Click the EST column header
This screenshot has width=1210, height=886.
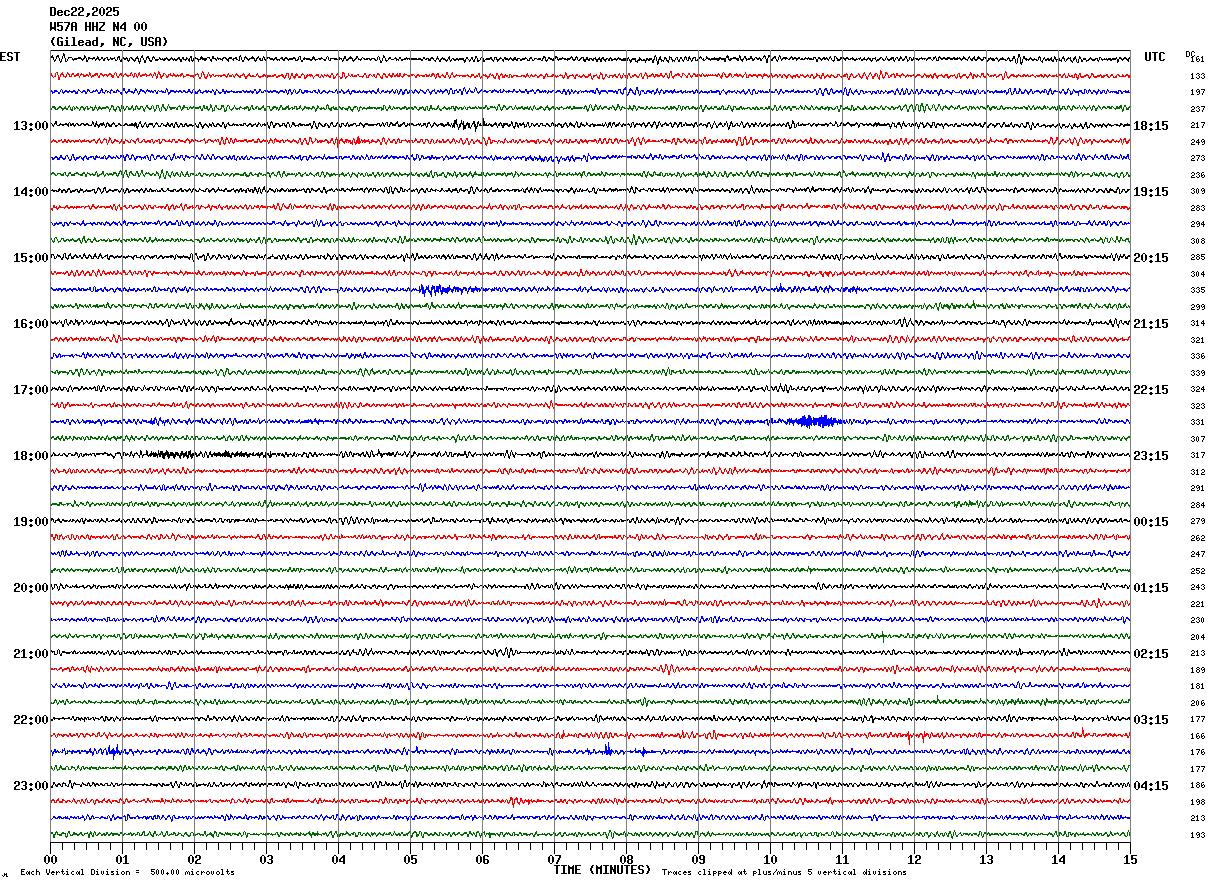pos(10,57)
